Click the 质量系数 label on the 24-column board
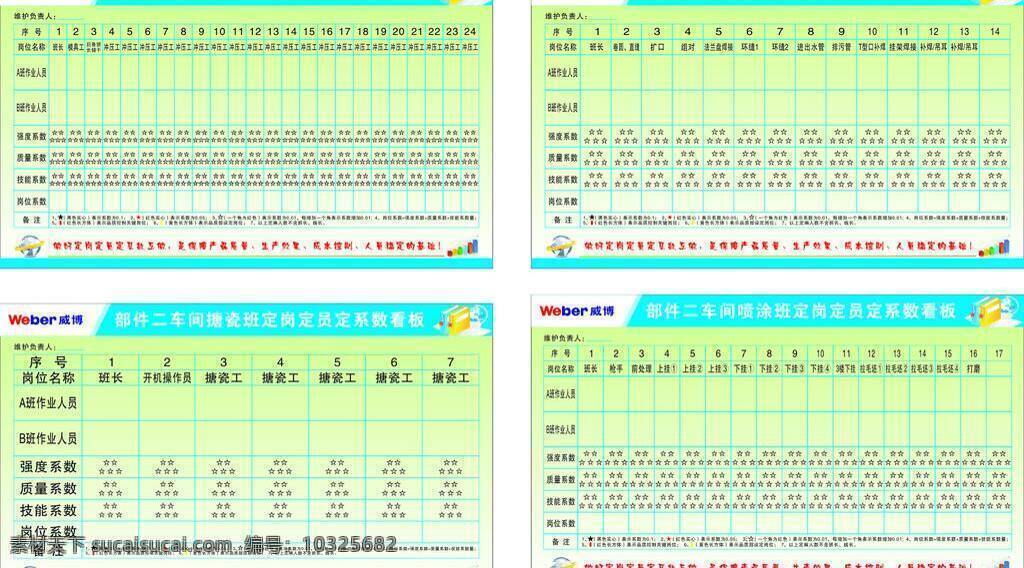 tap(31, 158)
